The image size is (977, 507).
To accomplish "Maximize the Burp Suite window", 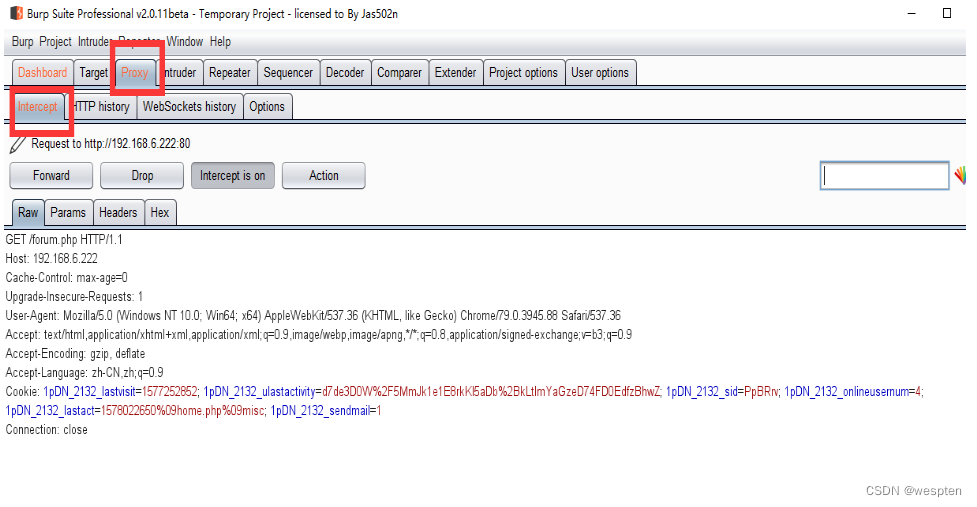I will [947, 13].
